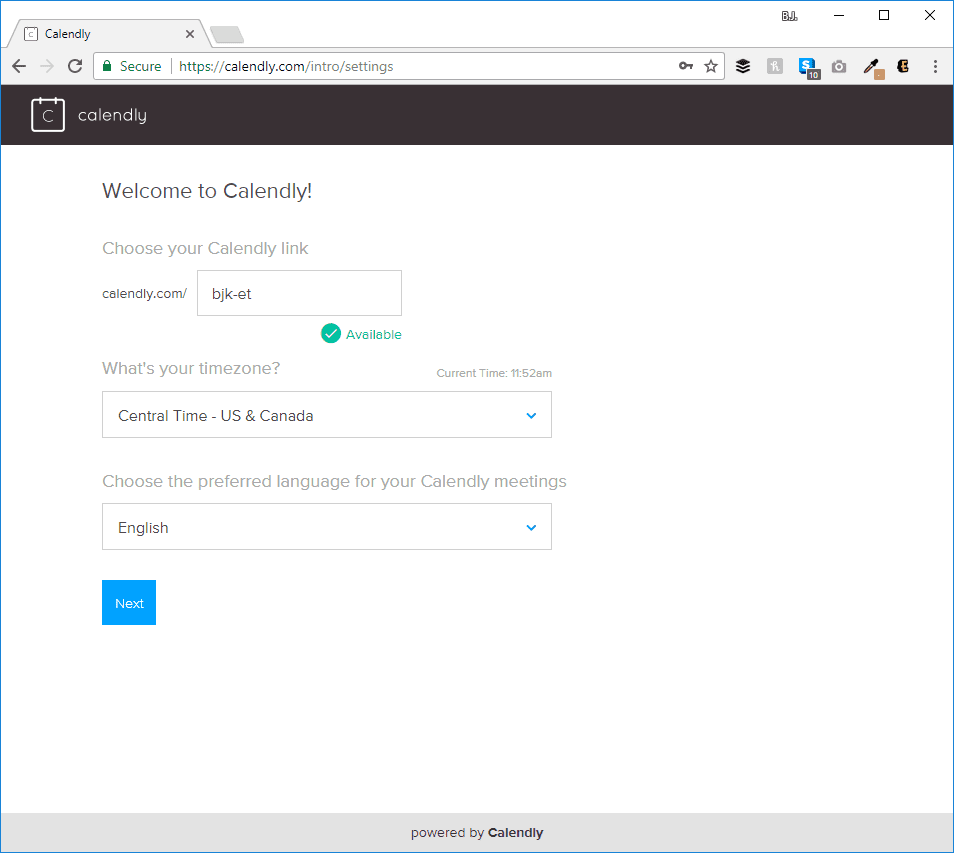Select the Calendly browser tab
954x853 pixels.
coord(108,34)
